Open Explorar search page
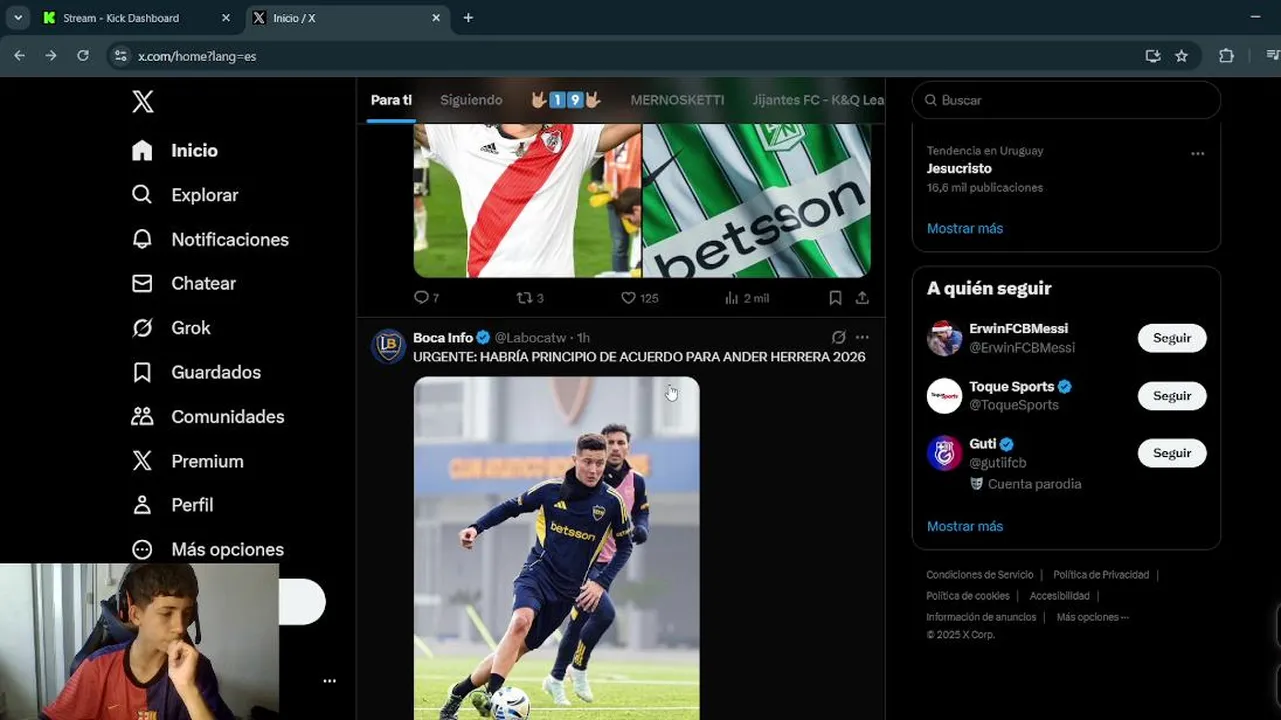This screenshot has width=1281, height=720. (x=185, y=195)
